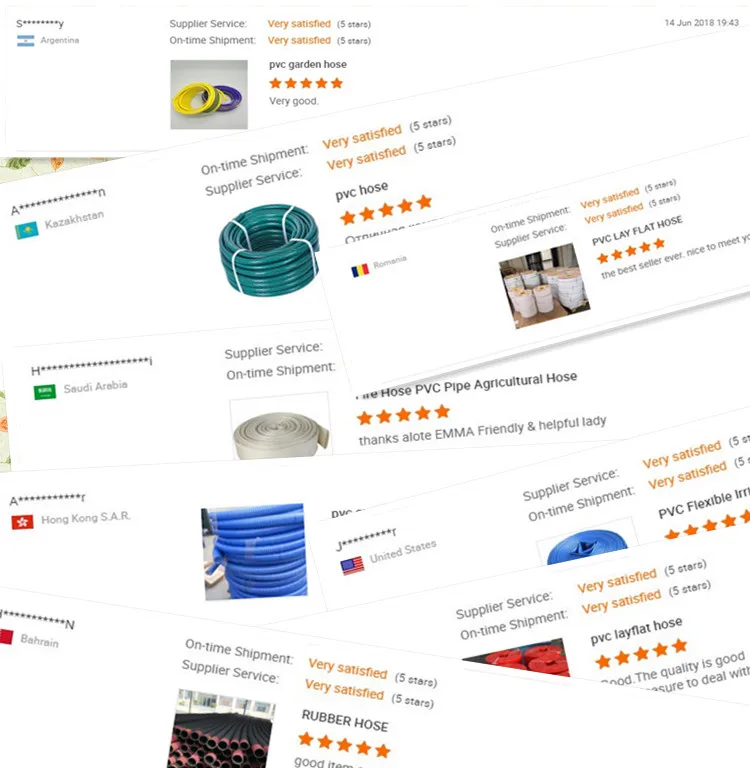750x768 pixels.
Task: Open the yellow garden hose thumbnail
Action: [x=209, y=95]
